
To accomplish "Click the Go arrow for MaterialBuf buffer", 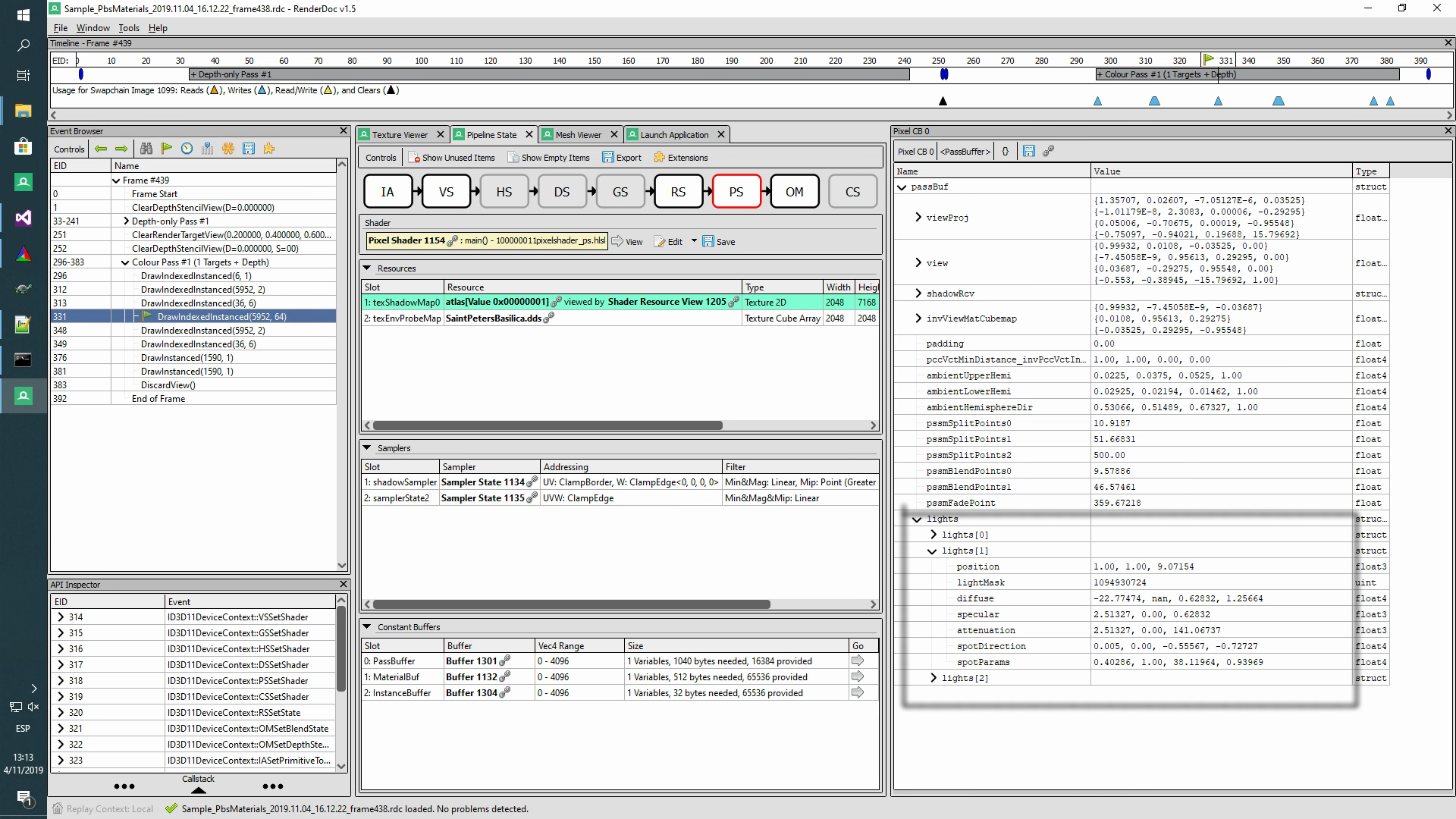I will point(859,676).
